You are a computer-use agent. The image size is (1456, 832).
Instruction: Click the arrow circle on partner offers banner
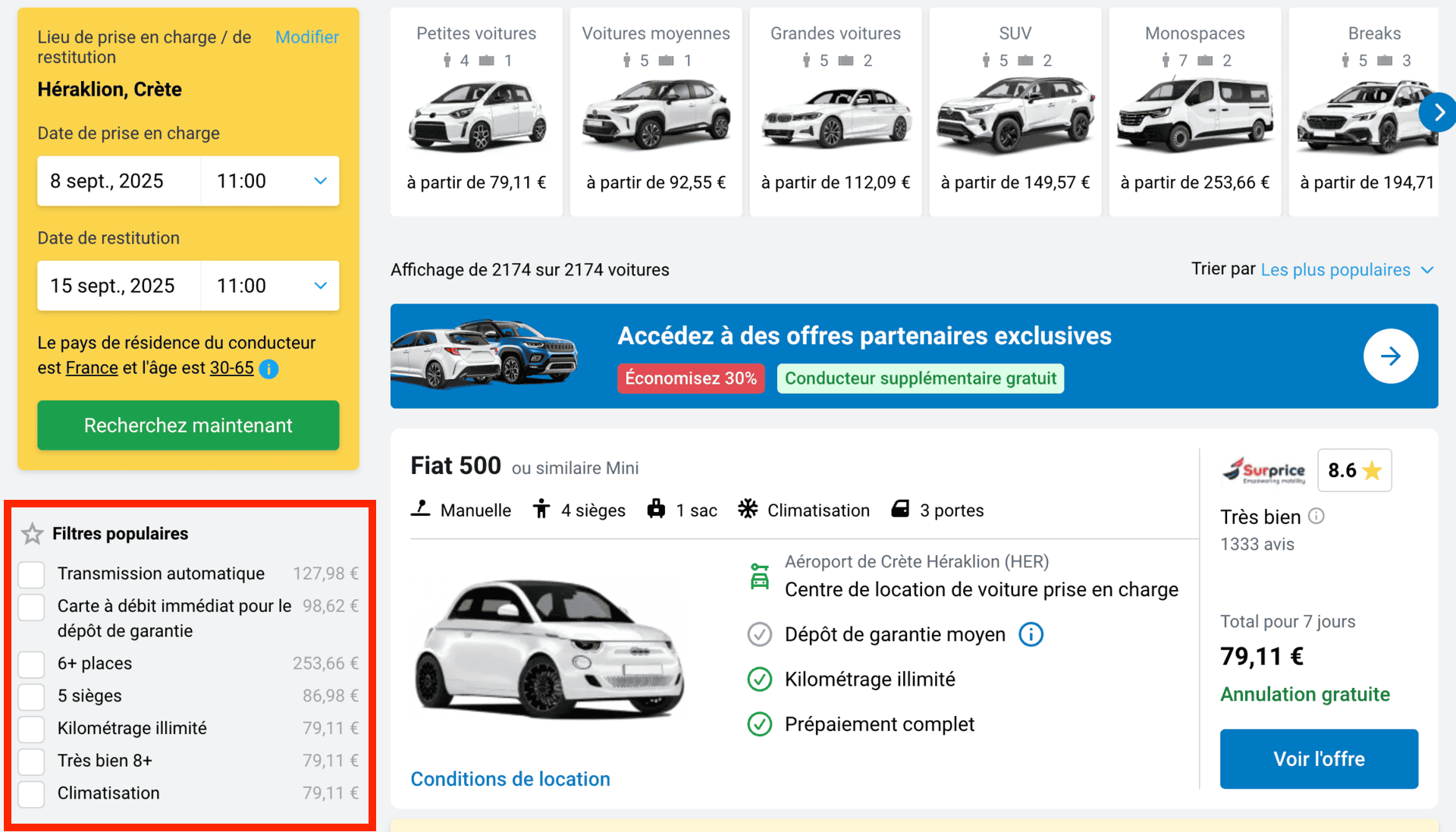(1391, 356)
